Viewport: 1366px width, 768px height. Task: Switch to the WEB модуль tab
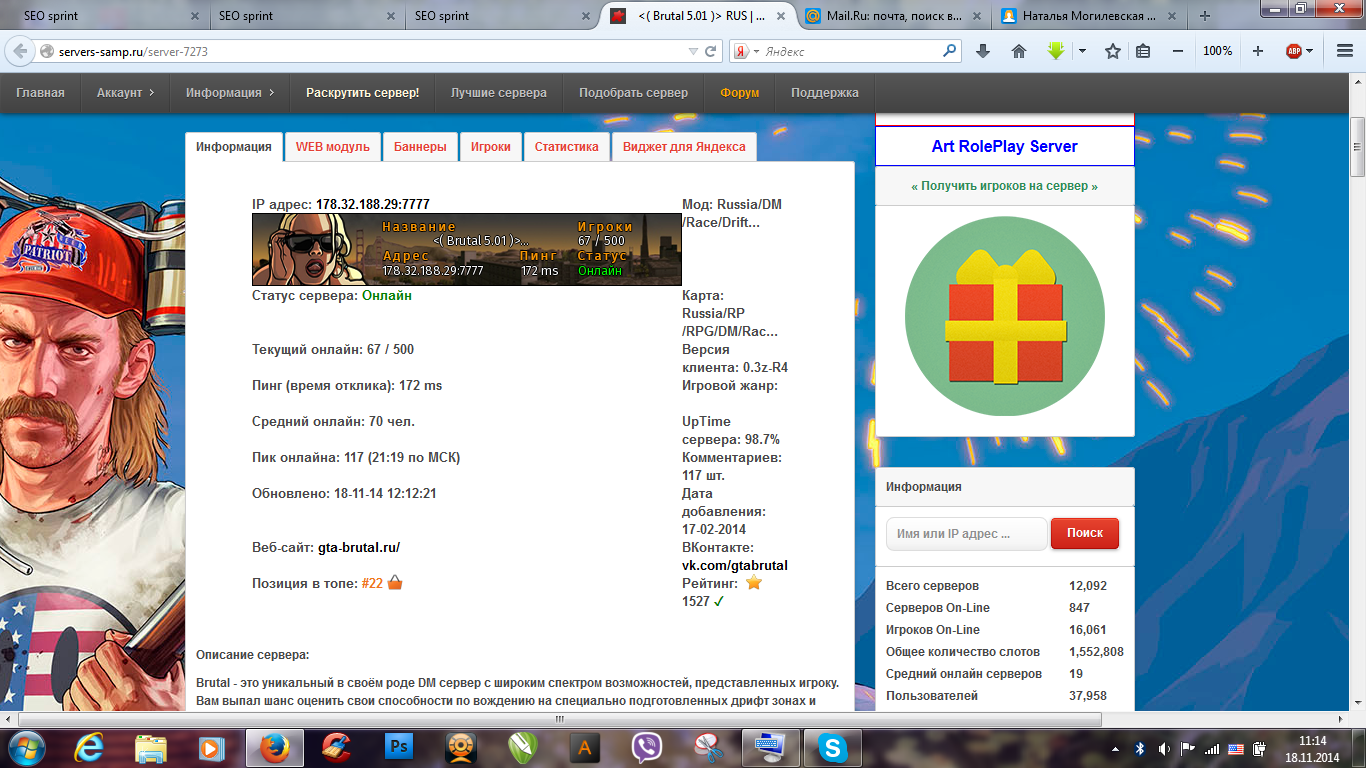(x=332, y=146)
